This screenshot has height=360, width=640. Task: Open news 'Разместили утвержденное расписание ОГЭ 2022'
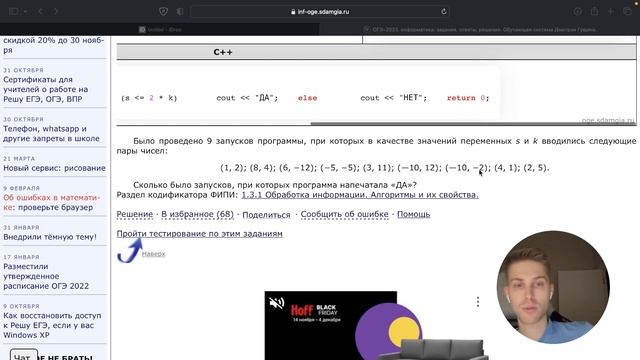46,276
